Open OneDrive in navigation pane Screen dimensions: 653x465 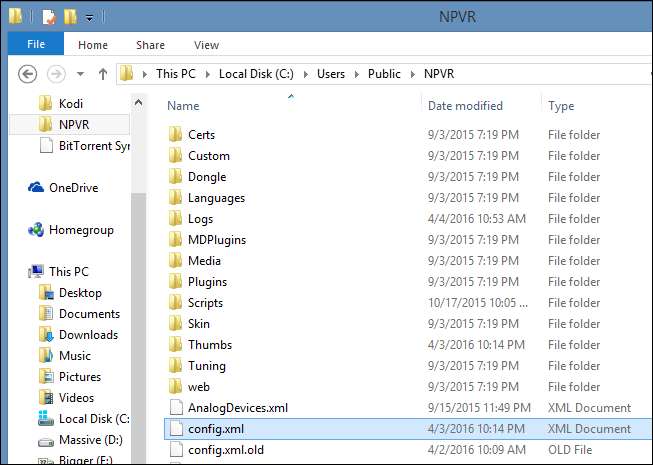coord(63,188)
